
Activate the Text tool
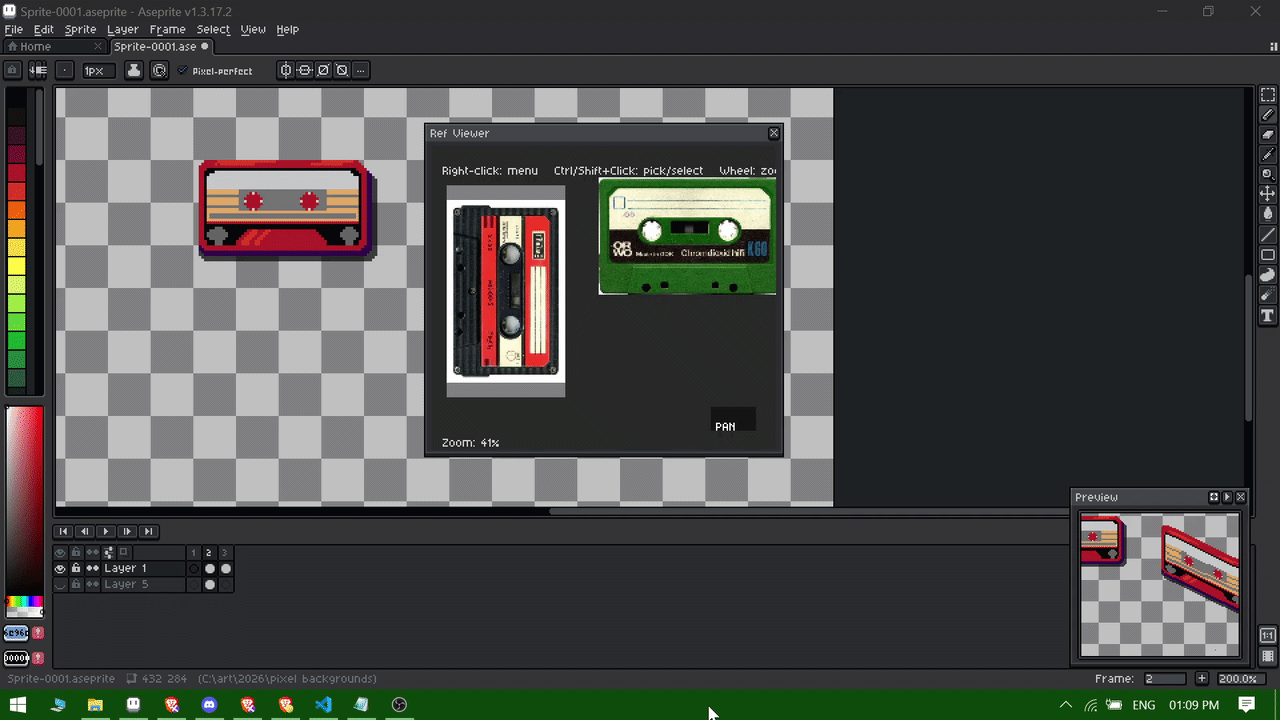point(1267,315)
